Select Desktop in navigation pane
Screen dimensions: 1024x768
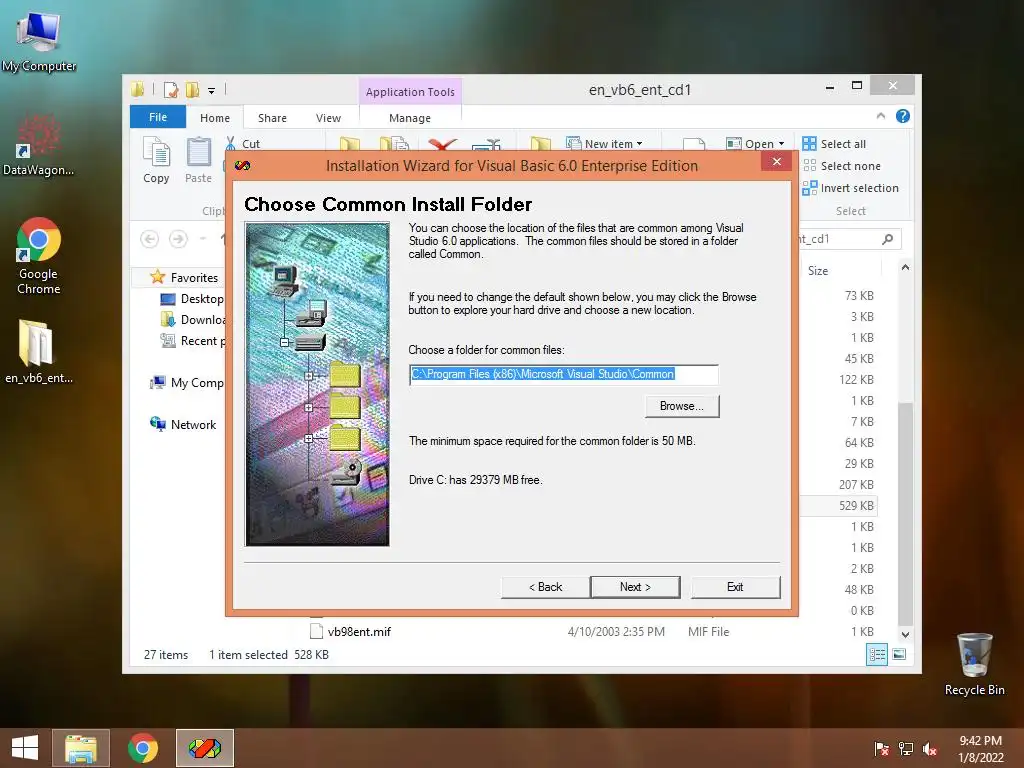point(192,298)
